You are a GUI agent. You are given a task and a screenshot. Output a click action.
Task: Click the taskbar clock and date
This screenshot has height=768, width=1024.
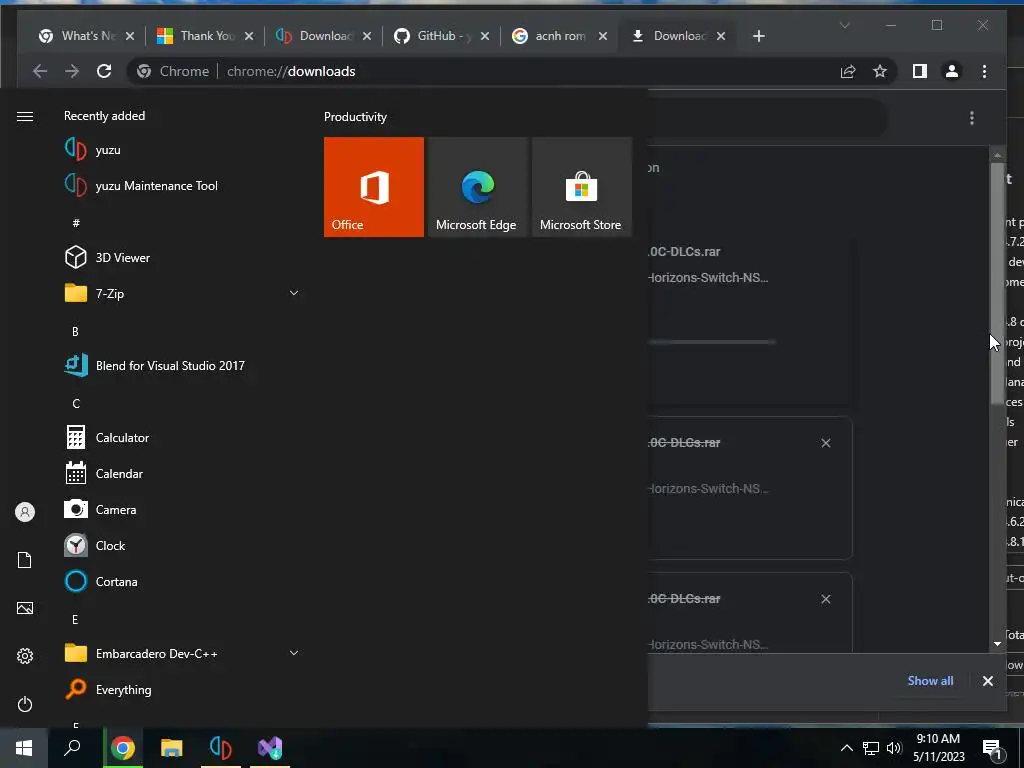938,748
